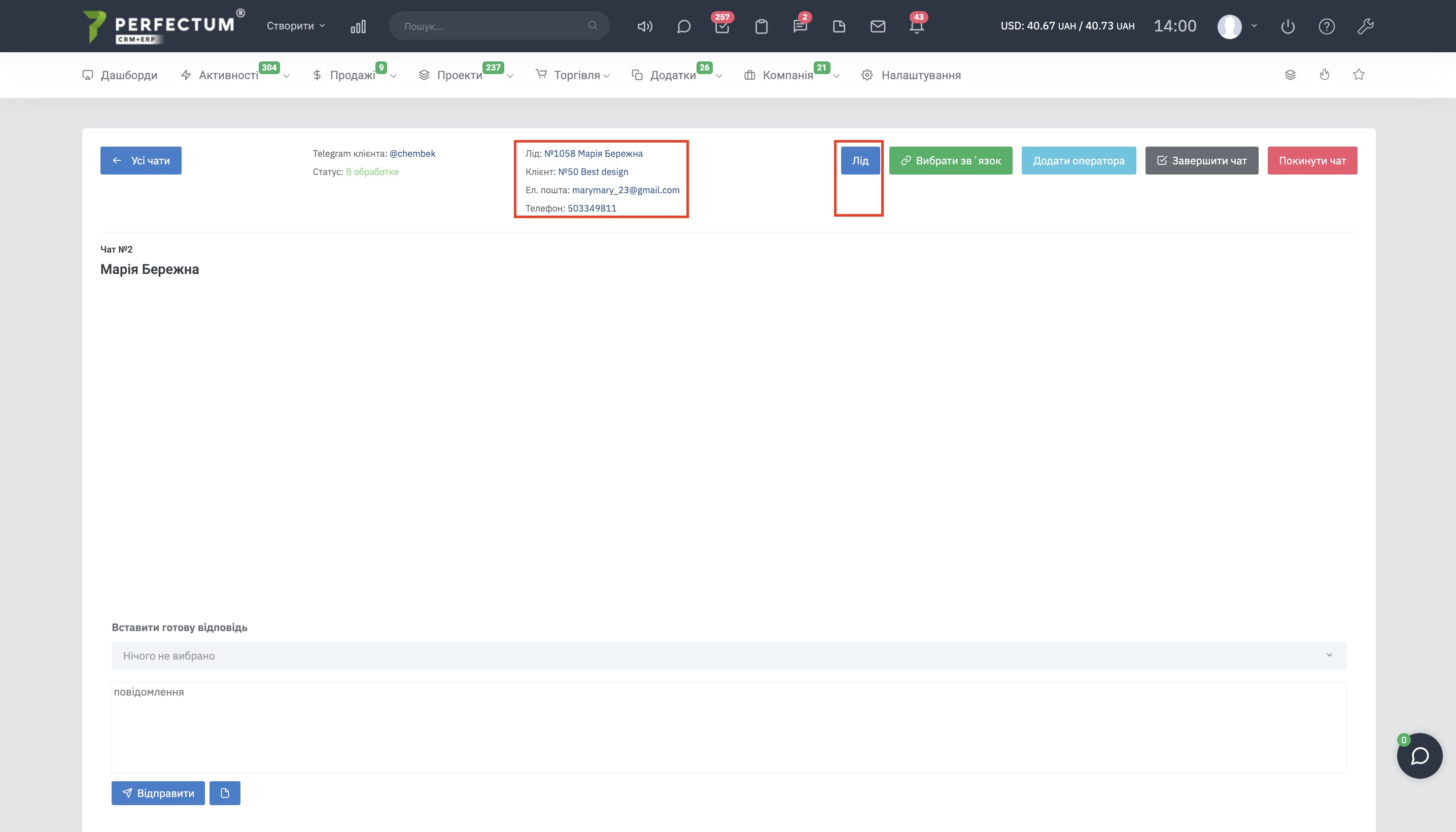This screenshot has width=1456, height=832.
Task: Open Налаштування menu item
Action: tap(911, 75)
